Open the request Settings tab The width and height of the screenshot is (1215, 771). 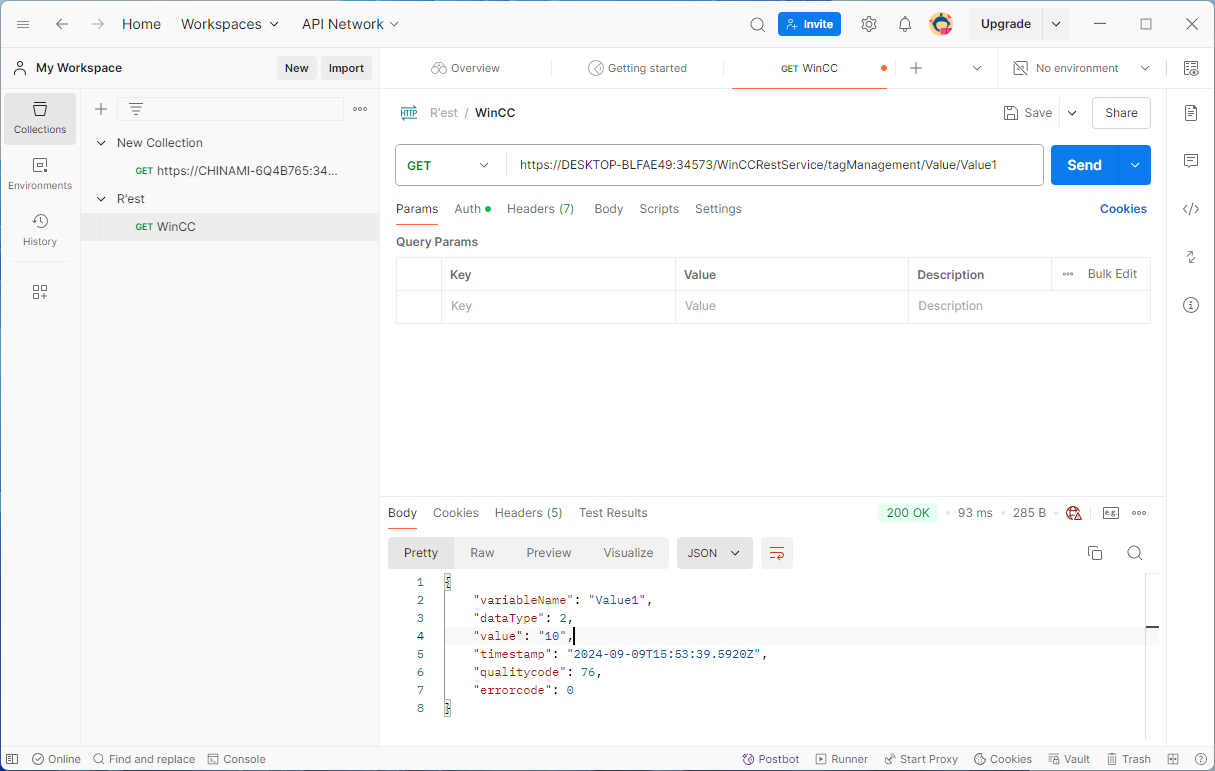click(718, 209)
